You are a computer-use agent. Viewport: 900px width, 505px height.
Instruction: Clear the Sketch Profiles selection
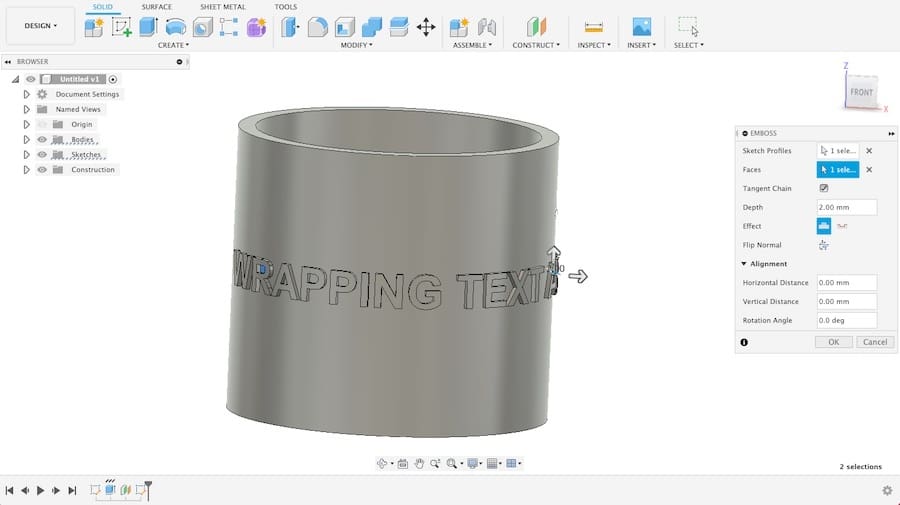pyautogui.click(x=869, y=151)
